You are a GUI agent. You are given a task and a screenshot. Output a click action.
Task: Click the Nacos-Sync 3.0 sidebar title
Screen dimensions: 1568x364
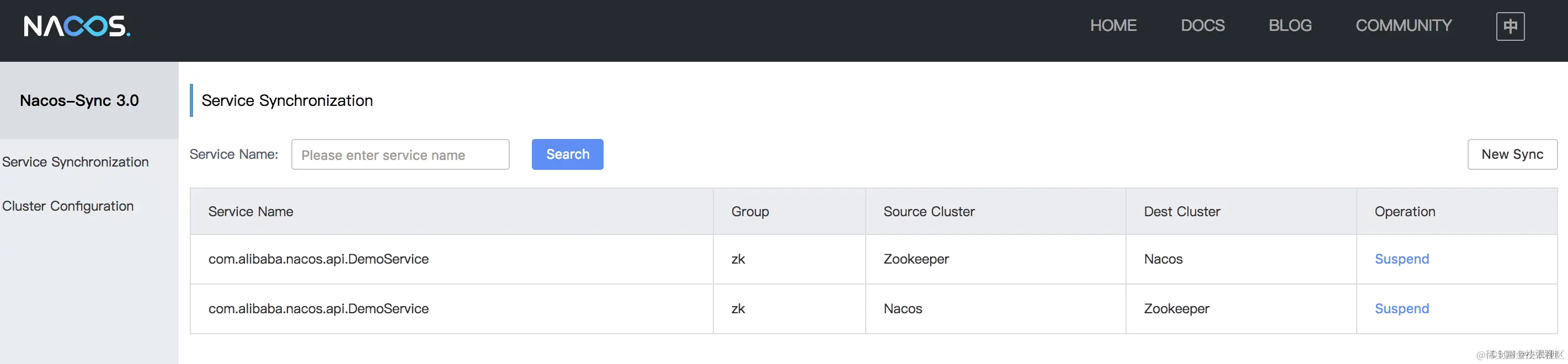click(x=79, y=100)
